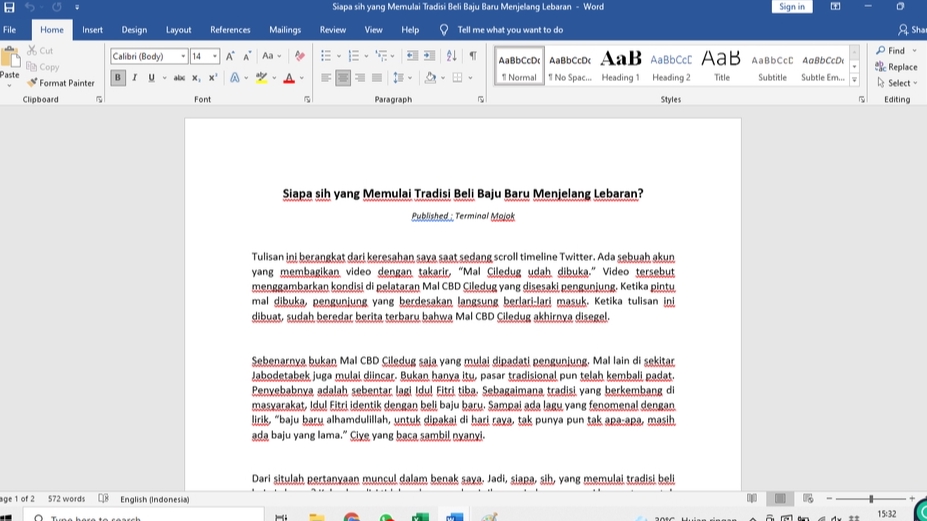The height and width of the screenshot is (521, 927).
Task: Apply the No Spacing style
Action: (x=569, y=66)
